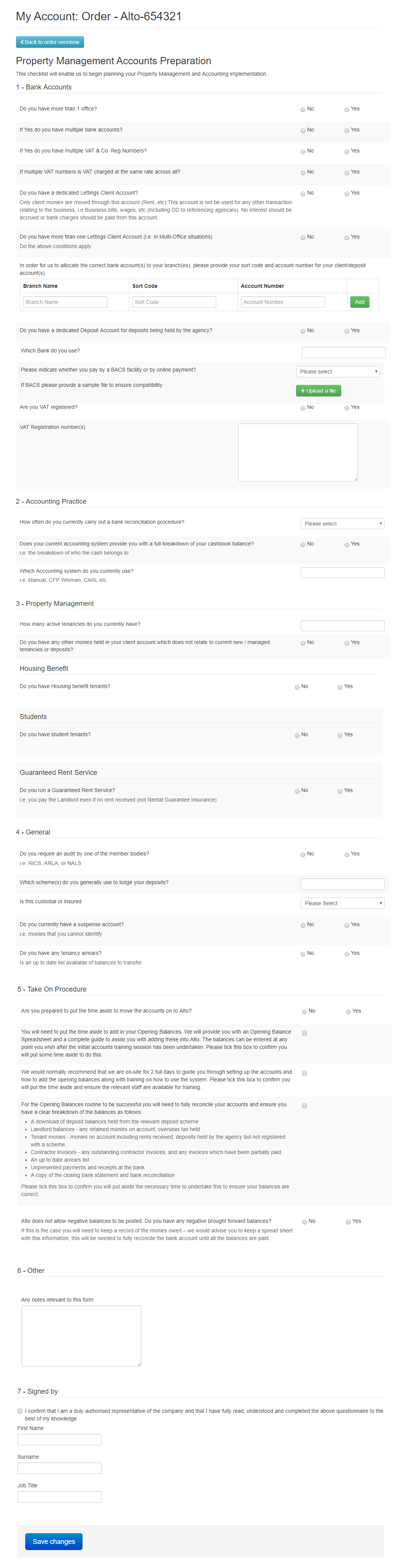Click the active tenancies count field
This screenshot has width=400, height=1568.
342,626
